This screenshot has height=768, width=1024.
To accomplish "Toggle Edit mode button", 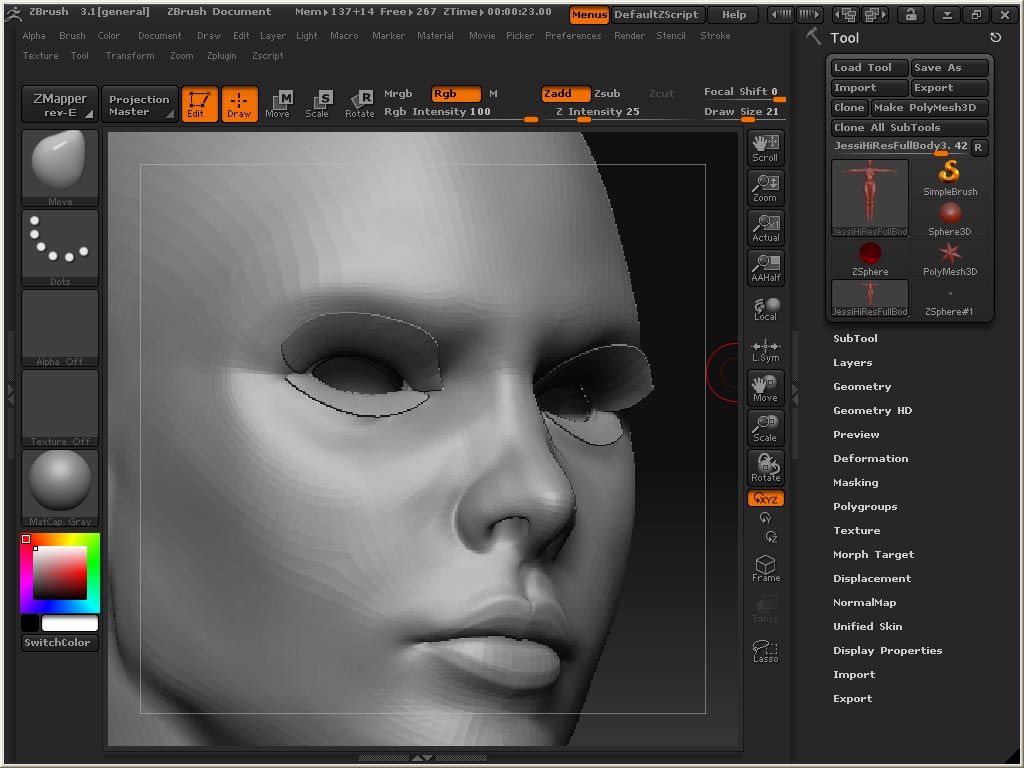I will pyautogui.click(x=199, y=104).
